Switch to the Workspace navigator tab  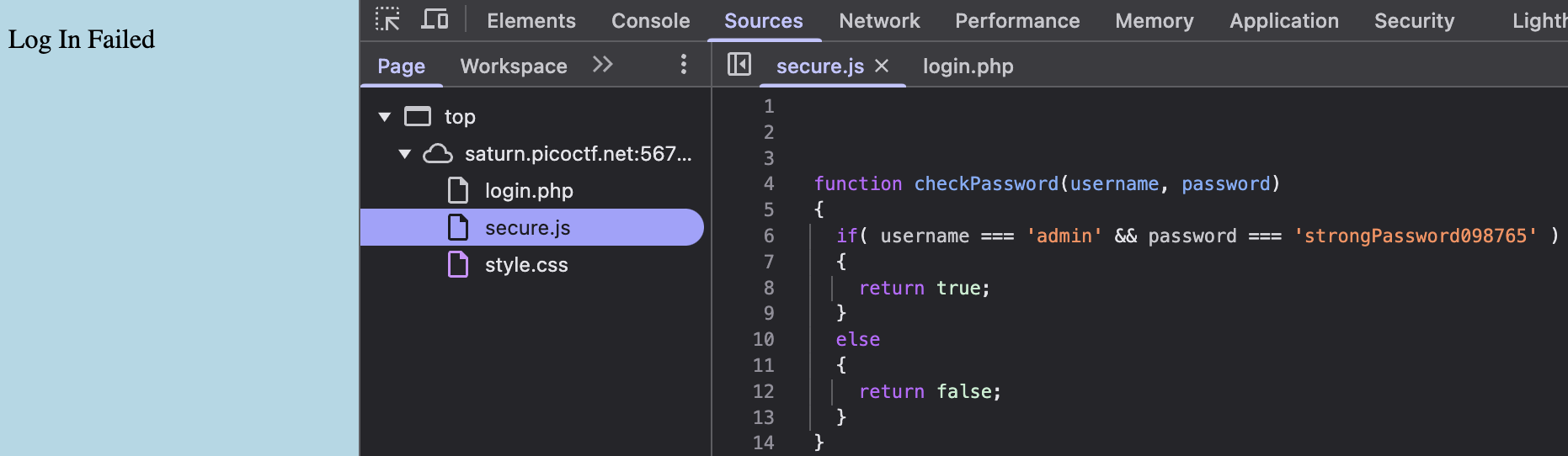click(514, 66)
